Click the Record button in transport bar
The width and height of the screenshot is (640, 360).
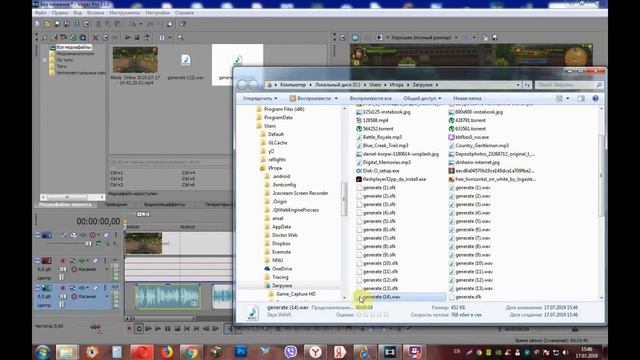click(129, 328)
